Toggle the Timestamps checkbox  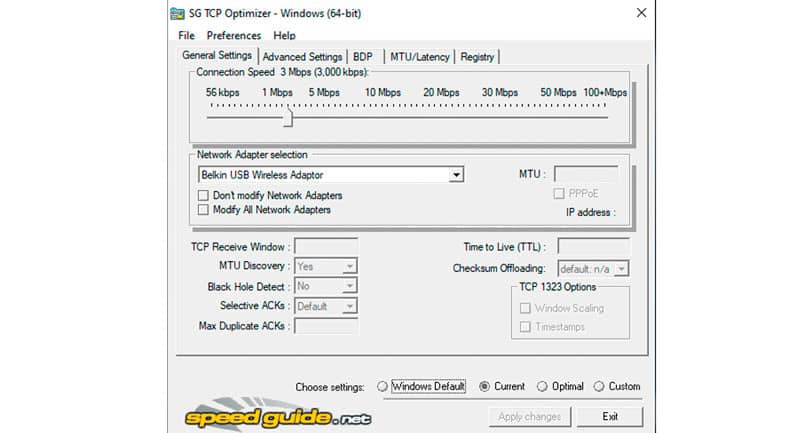tap(525, 327)
